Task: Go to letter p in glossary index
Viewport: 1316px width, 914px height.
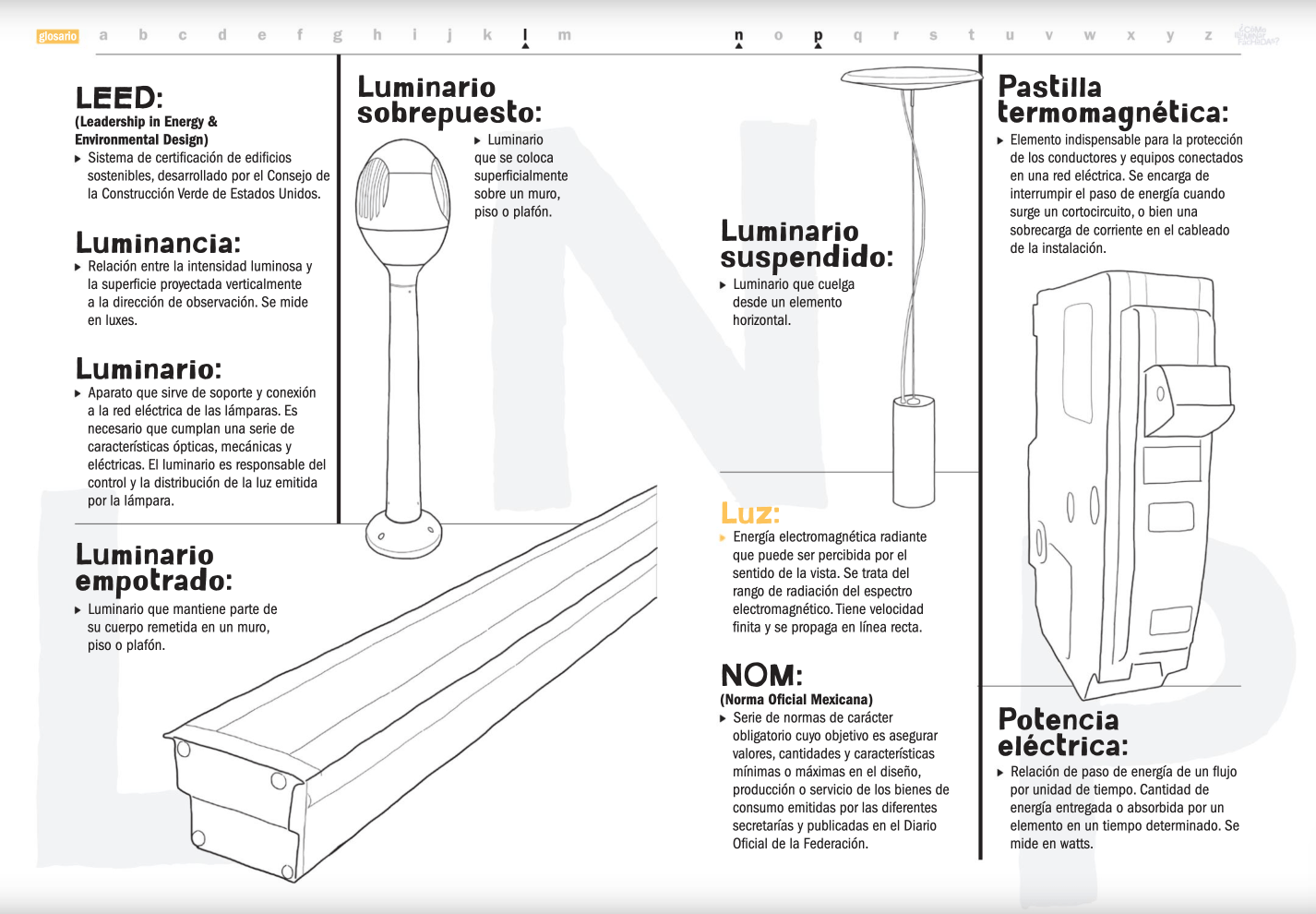Action: [818, 35]
